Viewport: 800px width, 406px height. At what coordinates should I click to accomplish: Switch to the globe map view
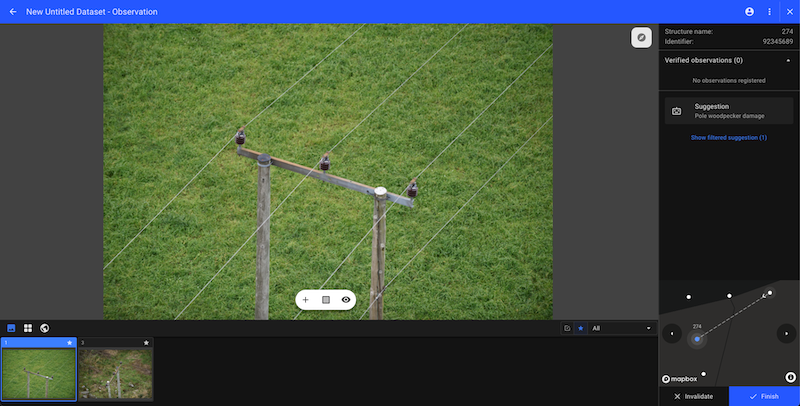point(45,328)
